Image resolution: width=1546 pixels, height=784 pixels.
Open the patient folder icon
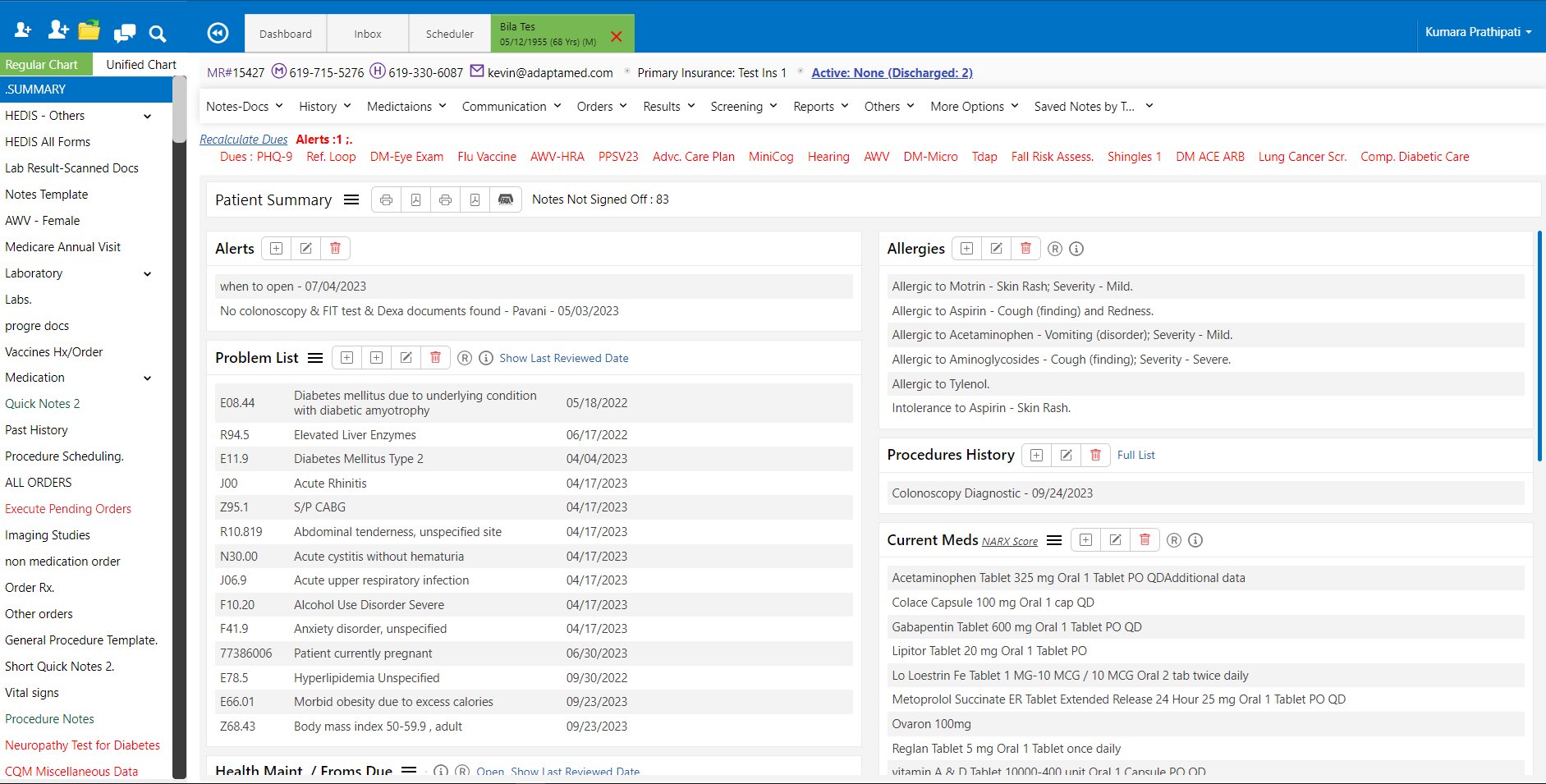click(x=89, y=31)
